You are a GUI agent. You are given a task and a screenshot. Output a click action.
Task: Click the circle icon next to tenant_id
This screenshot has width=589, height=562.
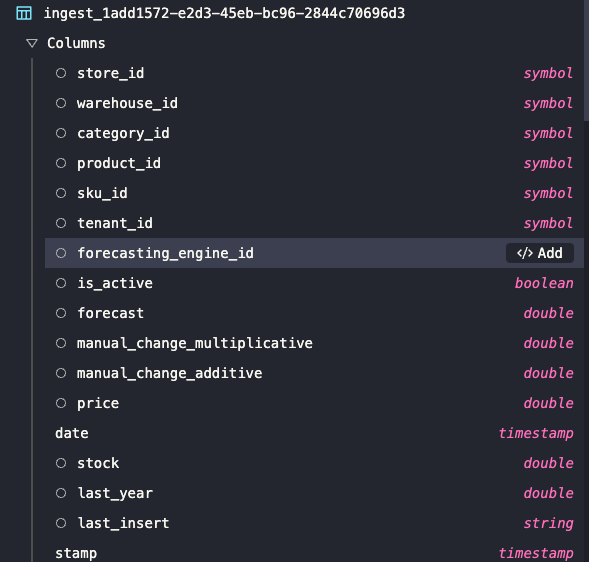(61, 223)
